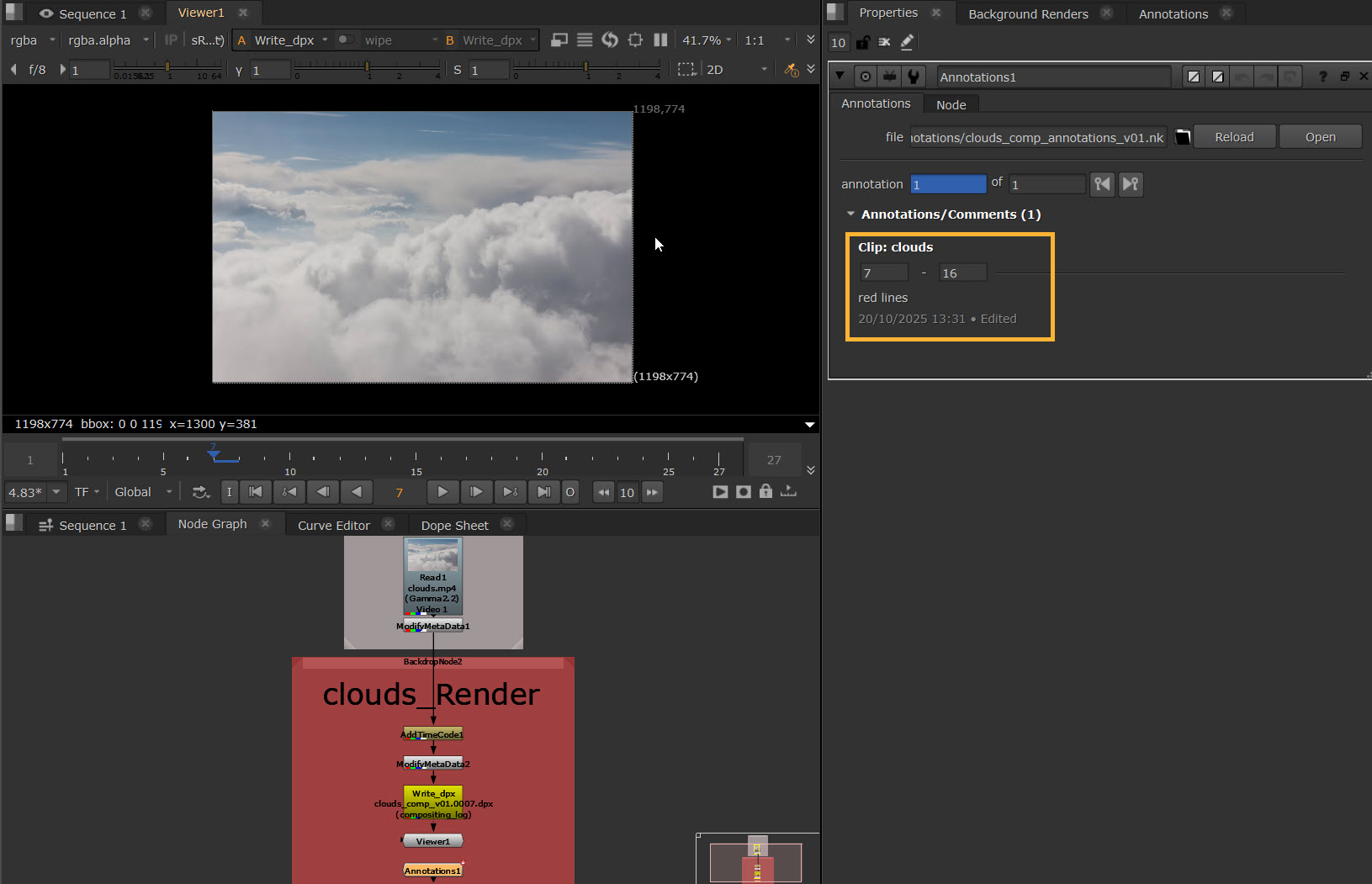Click the file browse folder icon

(x=1183, y=137)
